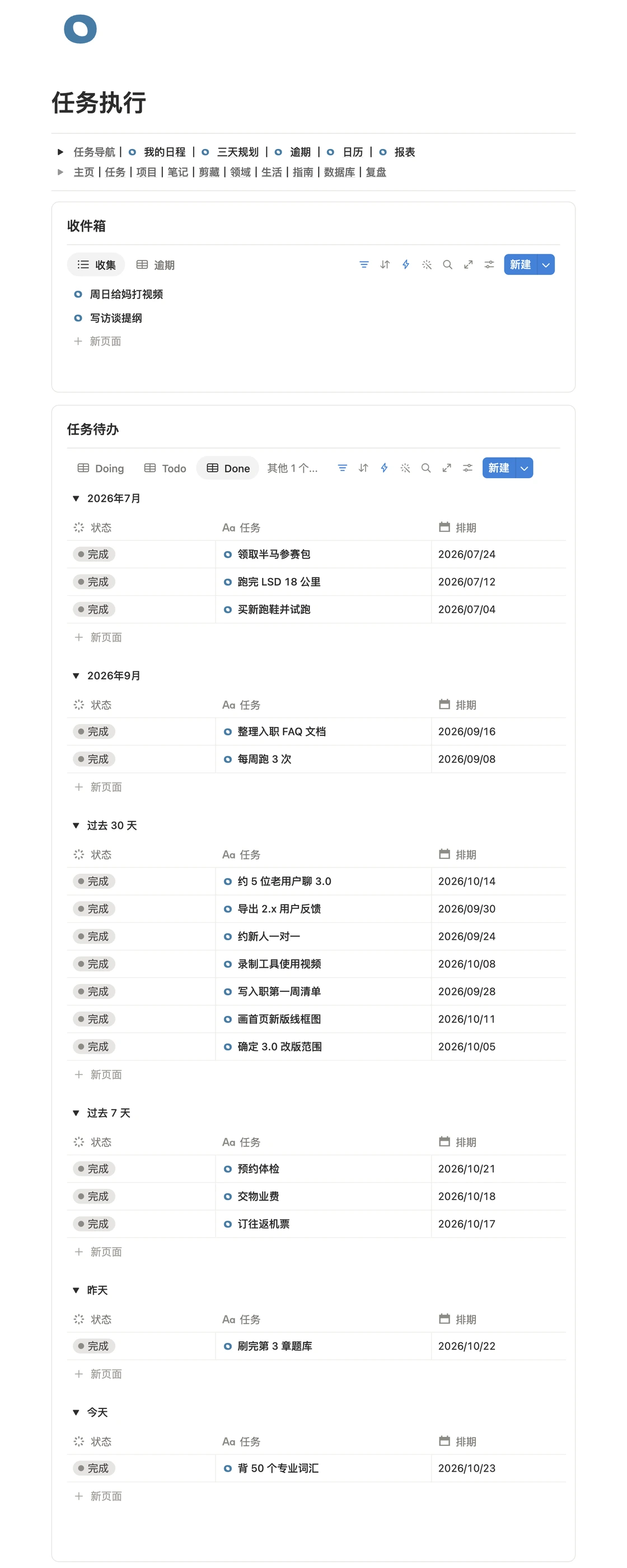The image size is (627, 1568).
Task: Collapse the 昨天 group
Action: pyautogui.click(x=76, y=1289)
